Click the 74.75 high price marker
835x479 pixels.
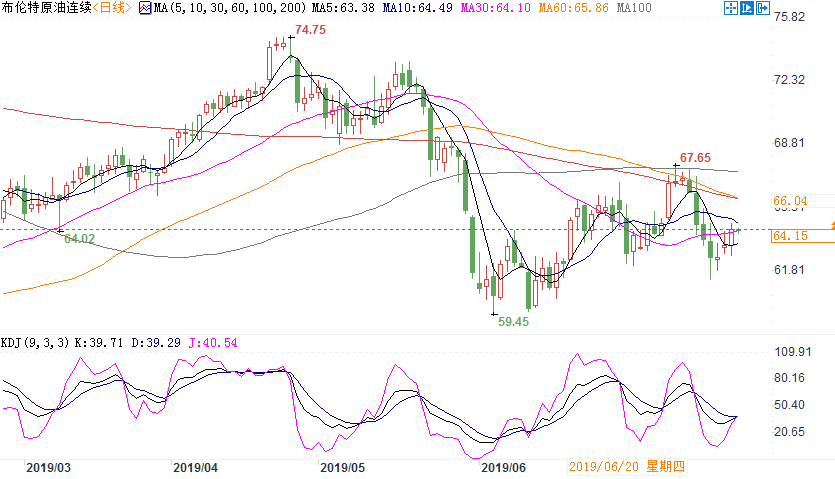[310, 30]
